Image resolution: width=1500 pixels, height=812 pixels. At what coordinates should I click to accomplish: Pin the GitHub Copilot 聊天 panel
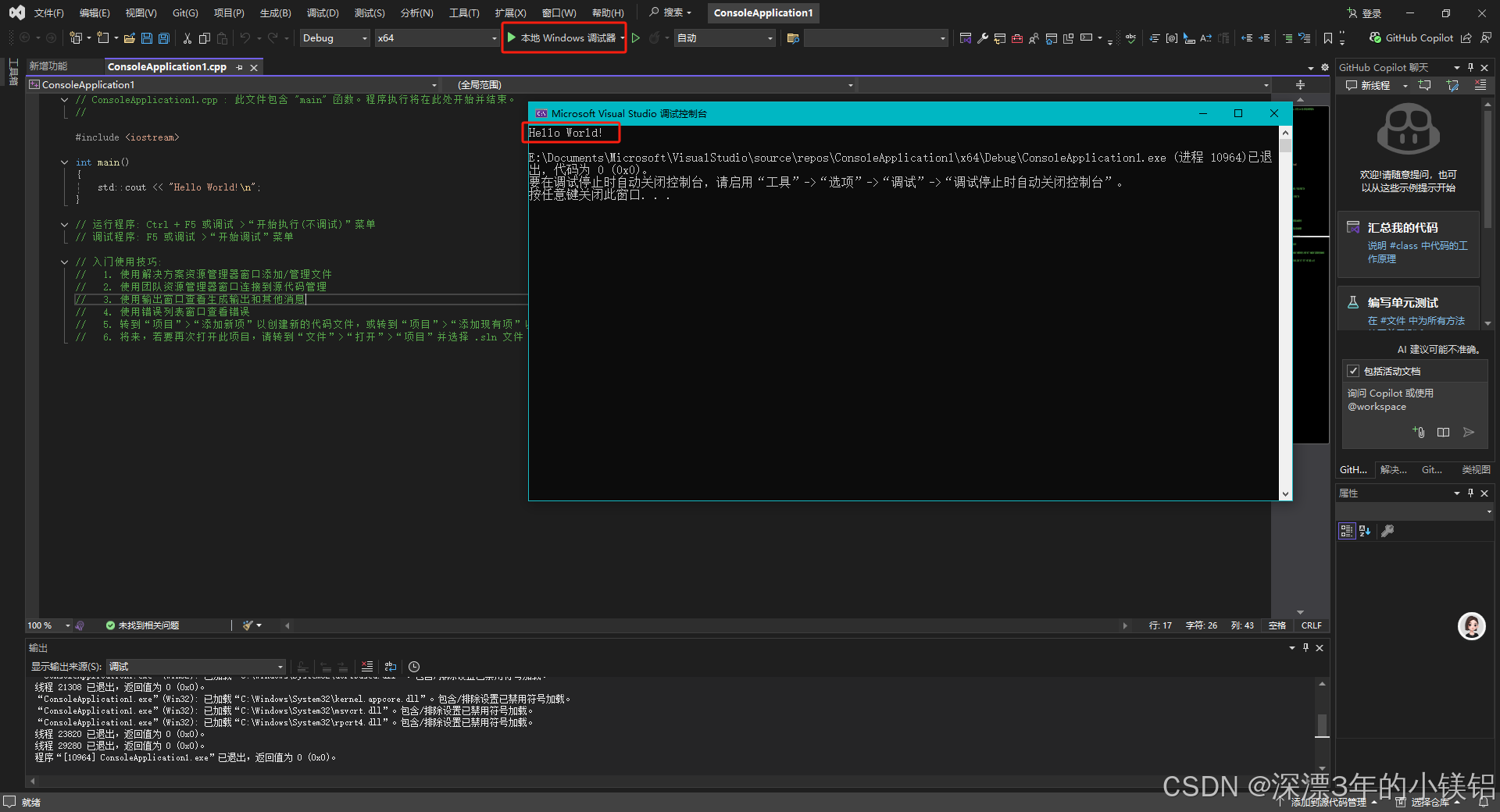click(x=1470, y=68)
